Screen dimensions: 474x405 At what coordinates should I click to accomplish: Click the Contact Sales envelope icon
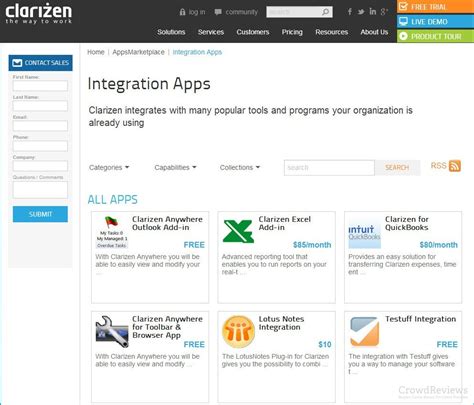point(17,63)
